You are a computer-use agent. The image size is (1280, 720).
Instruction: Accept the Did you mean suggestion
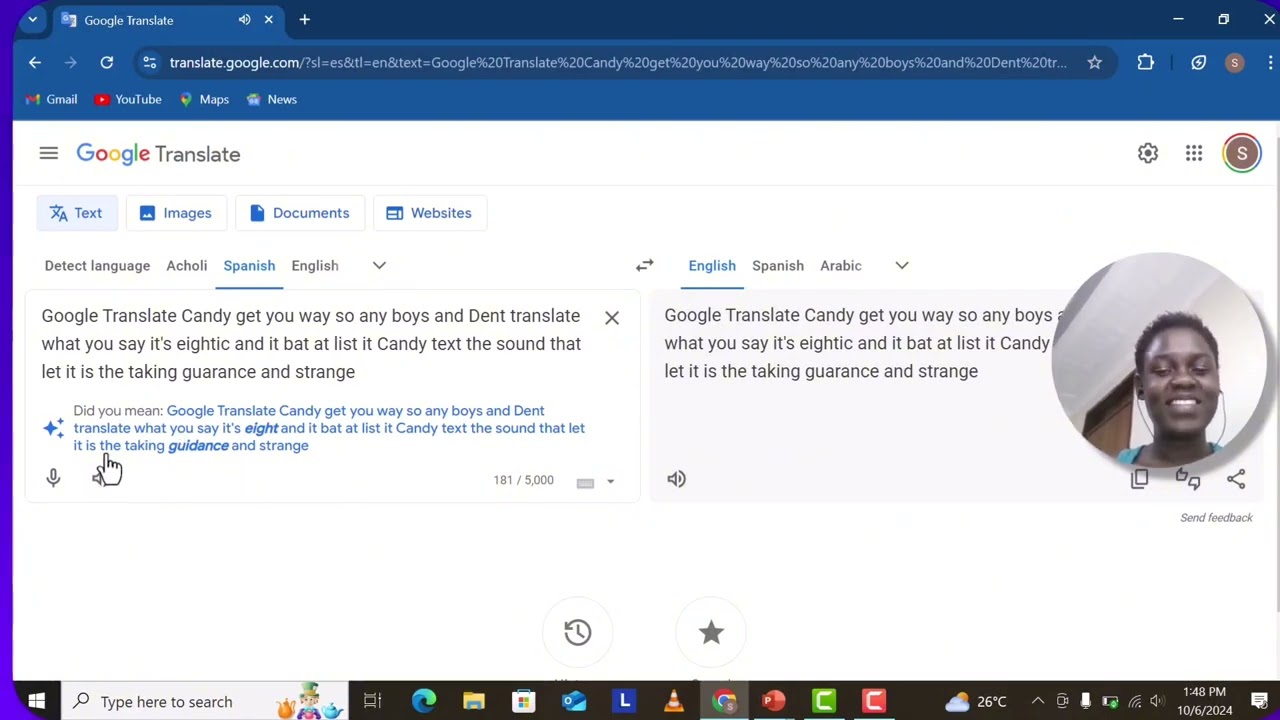click(329, 428)
